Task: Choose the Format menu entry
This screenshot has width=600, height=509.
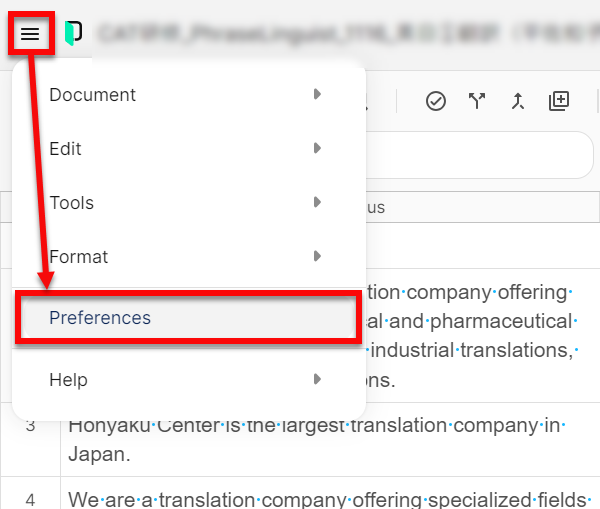Action: click(78, 257)
